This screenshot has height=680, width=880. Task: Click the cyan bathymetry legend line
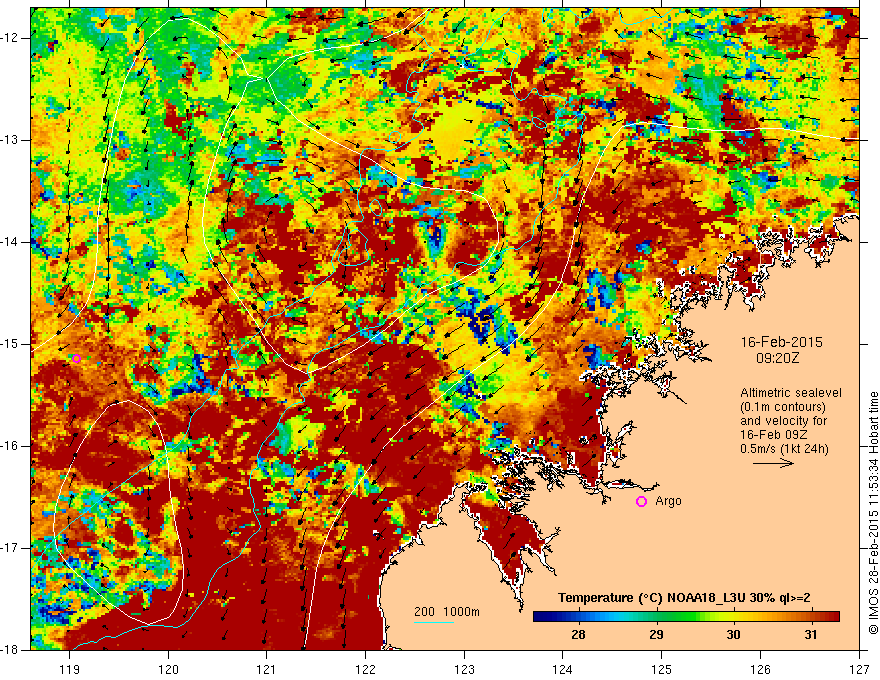(x=434, y=622)
